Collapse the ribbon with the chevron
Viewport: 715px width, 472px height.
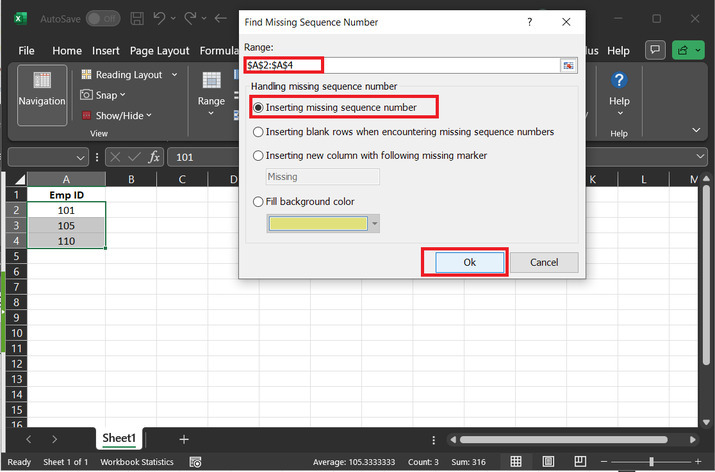[696, 130]
